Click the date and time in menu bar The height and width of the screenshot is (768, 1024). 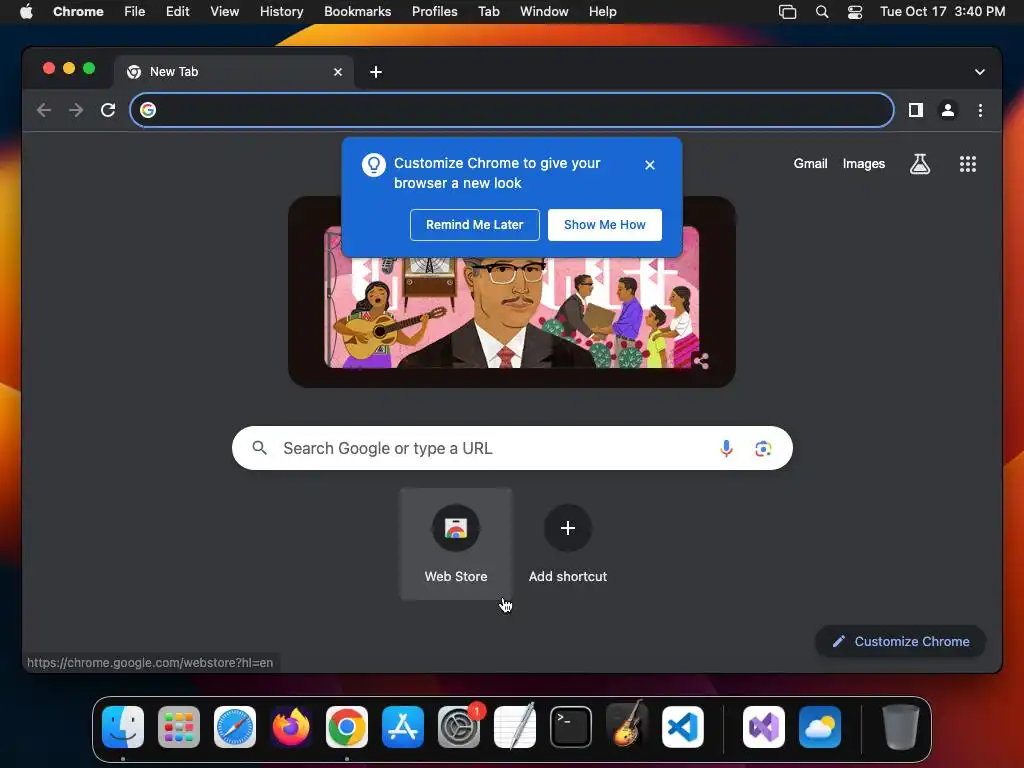tap(942, 11)
